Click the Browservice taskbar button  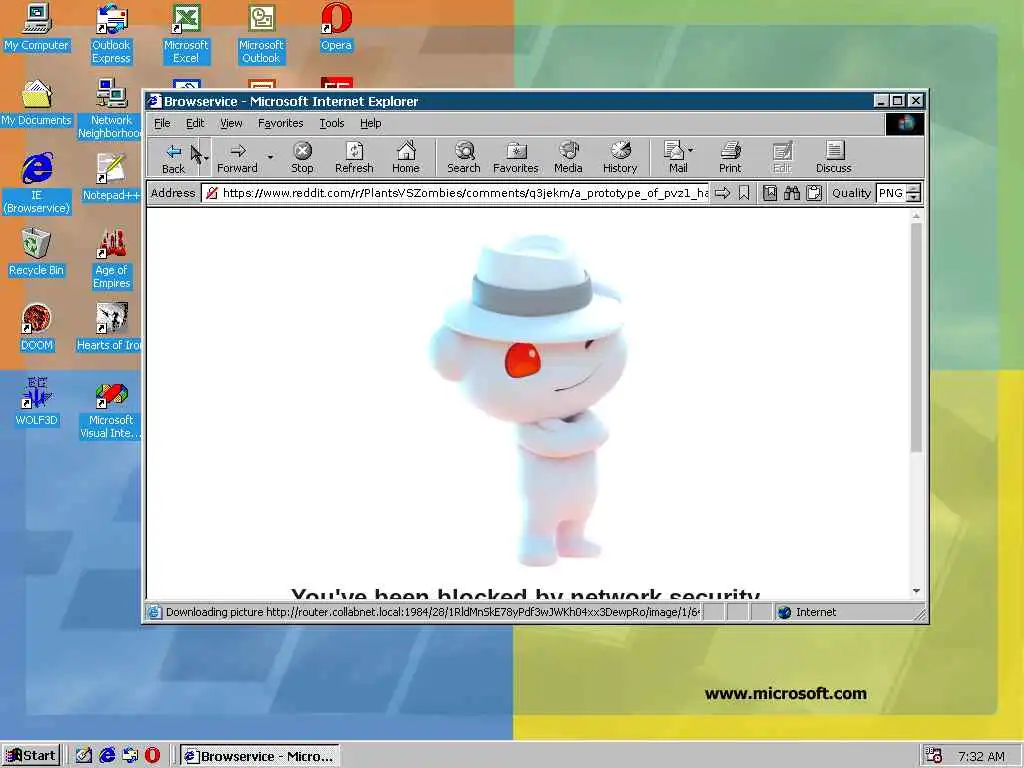pyautogui.click(x=260, y=756)
